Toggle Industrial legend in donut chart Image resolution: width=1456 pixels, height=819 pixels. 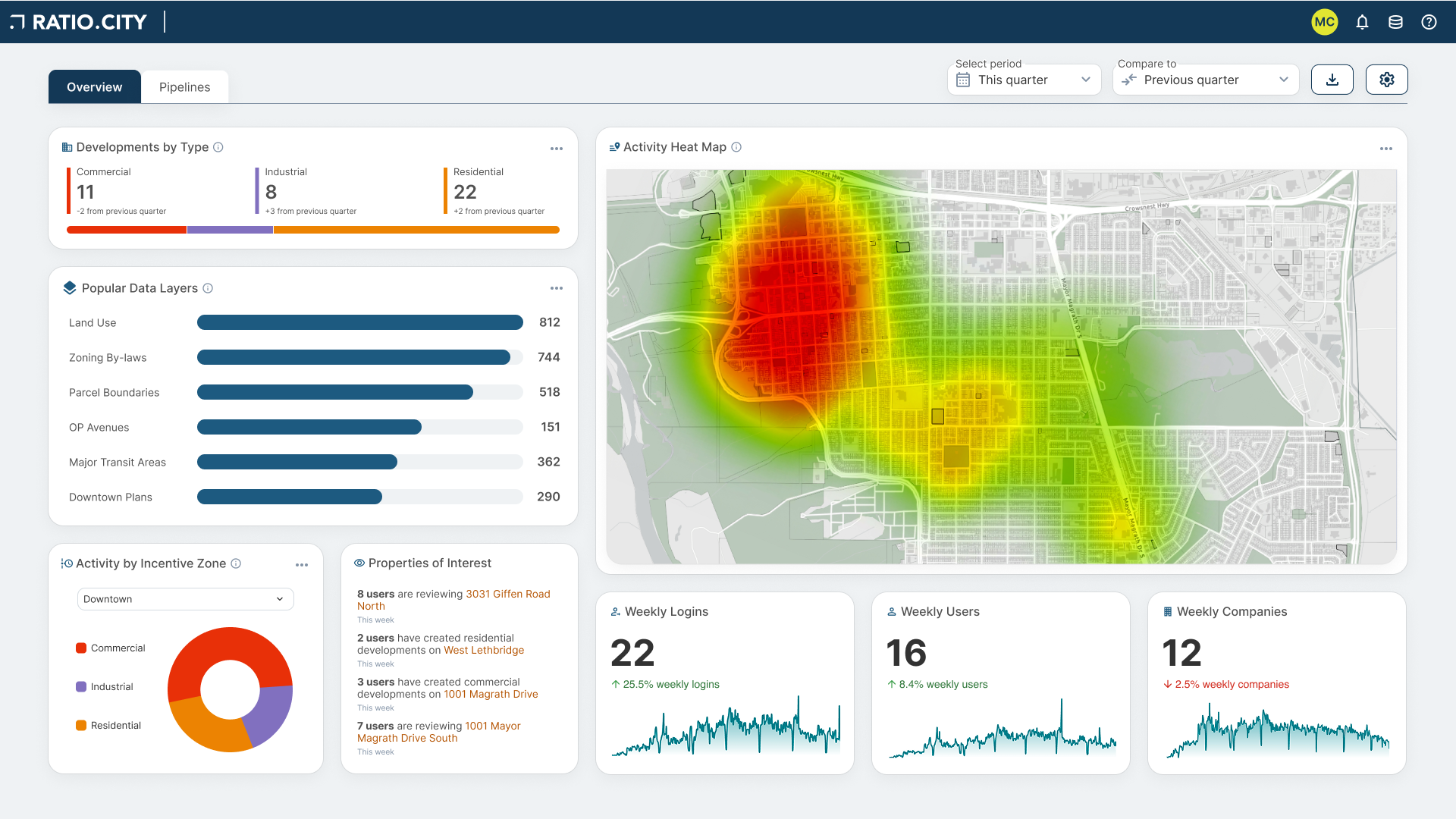click(x=105, y=686)
